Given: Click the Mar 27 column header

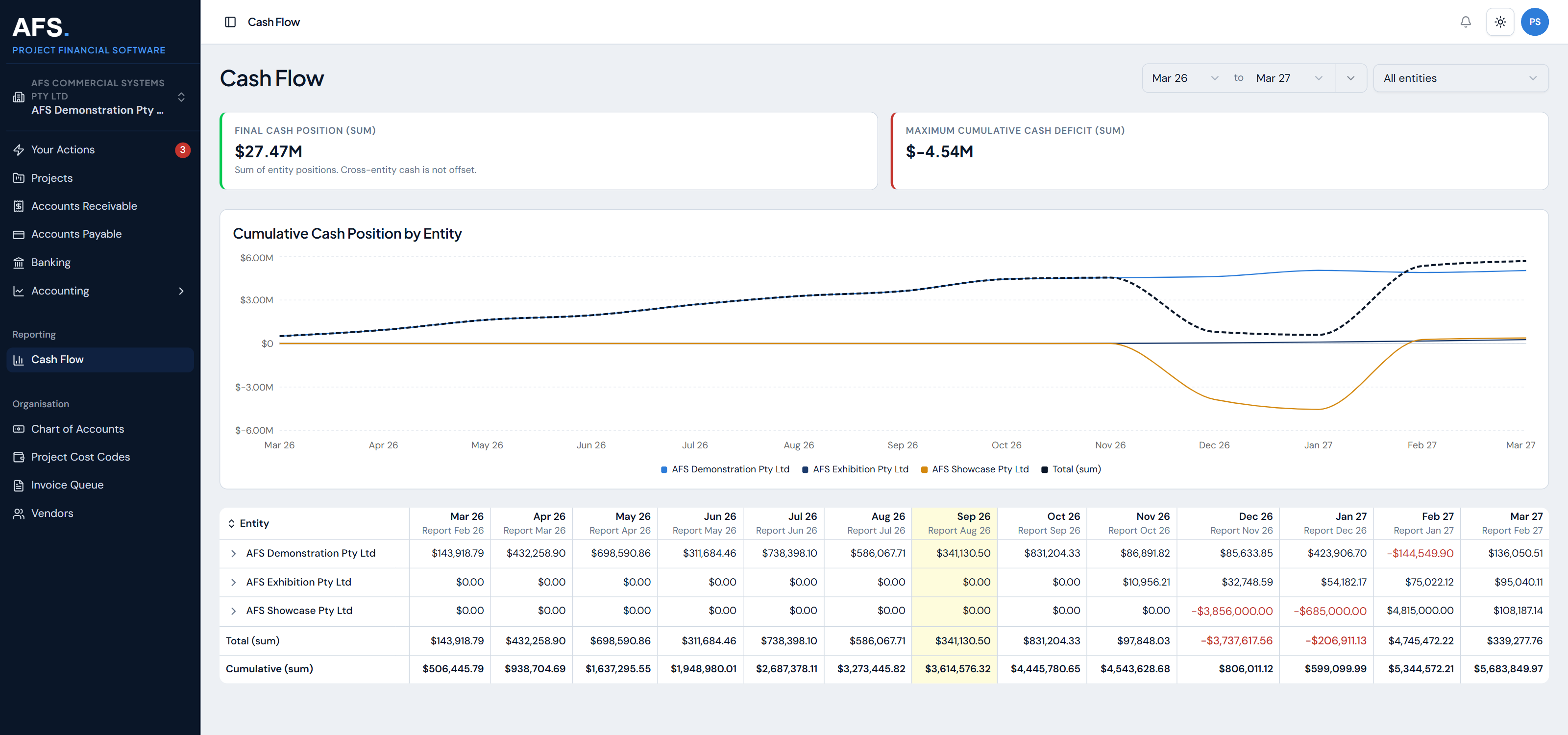Looking at the screenshot, I should tap(1504, 523).
